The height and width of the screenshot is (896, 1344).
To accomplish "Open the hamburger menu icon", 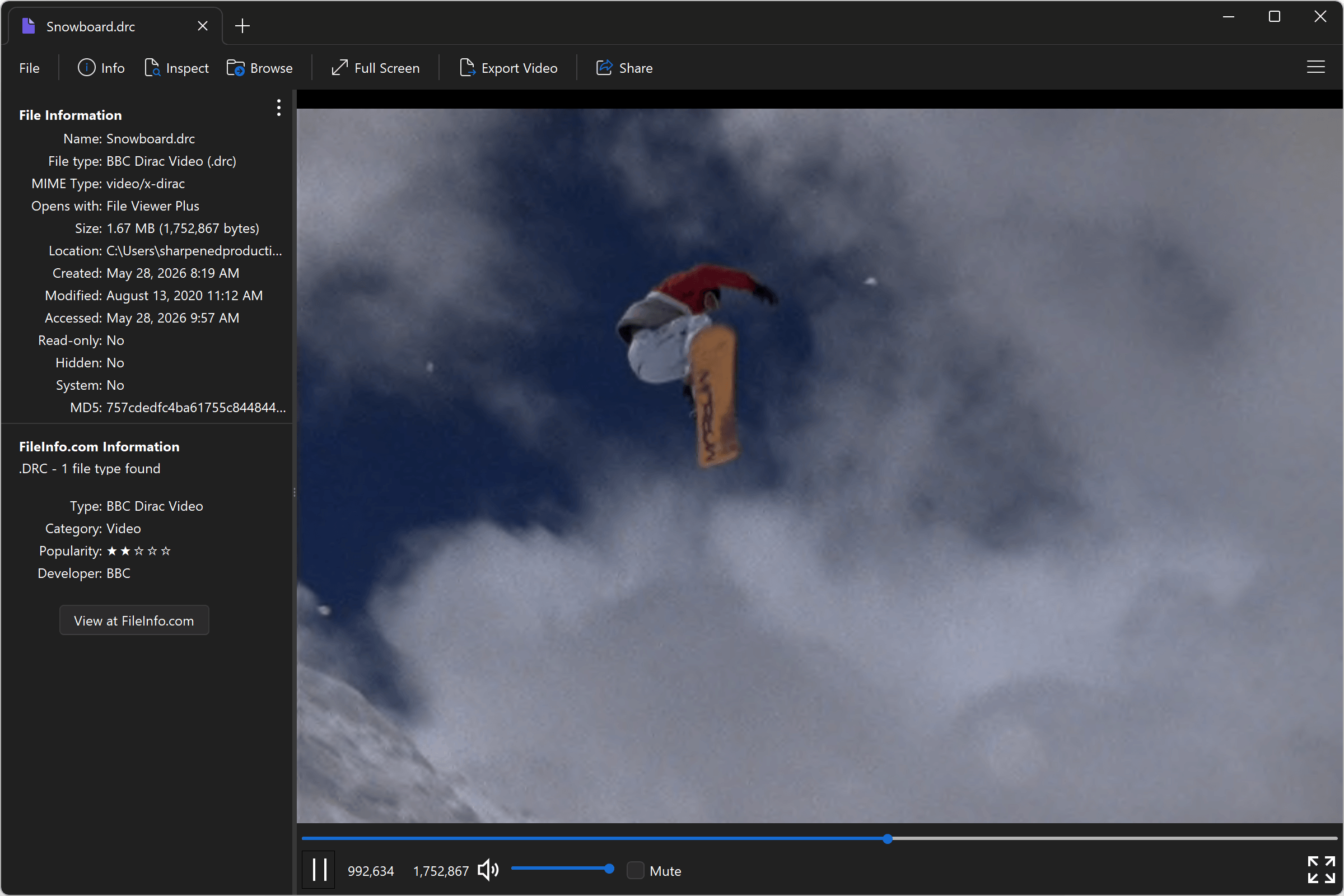I will click(1315, 67).
